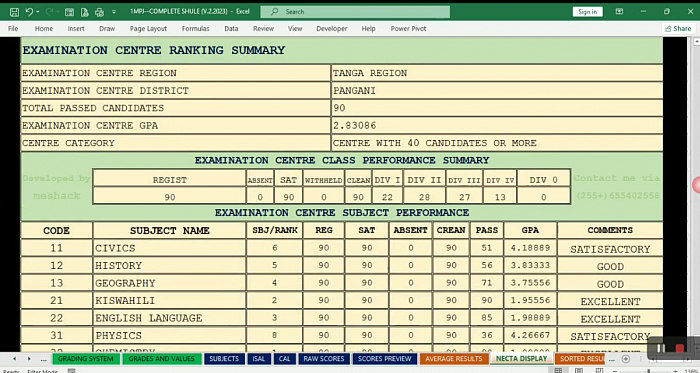Switch to Normal view in status bar

pyautogui.click(x=558, y=370)
